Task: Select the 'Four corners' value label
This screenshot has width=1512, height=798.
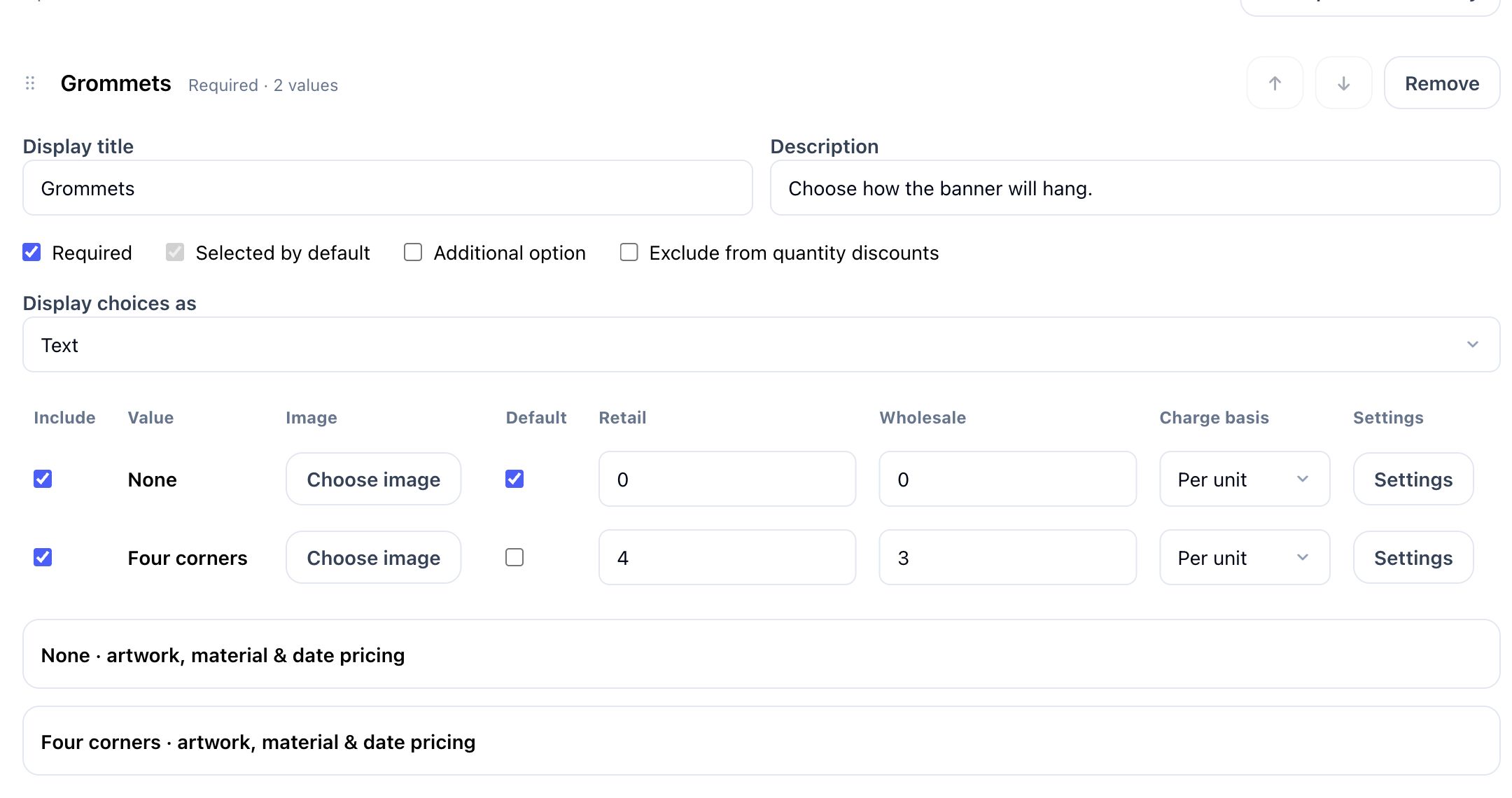Action: (188, 558)
